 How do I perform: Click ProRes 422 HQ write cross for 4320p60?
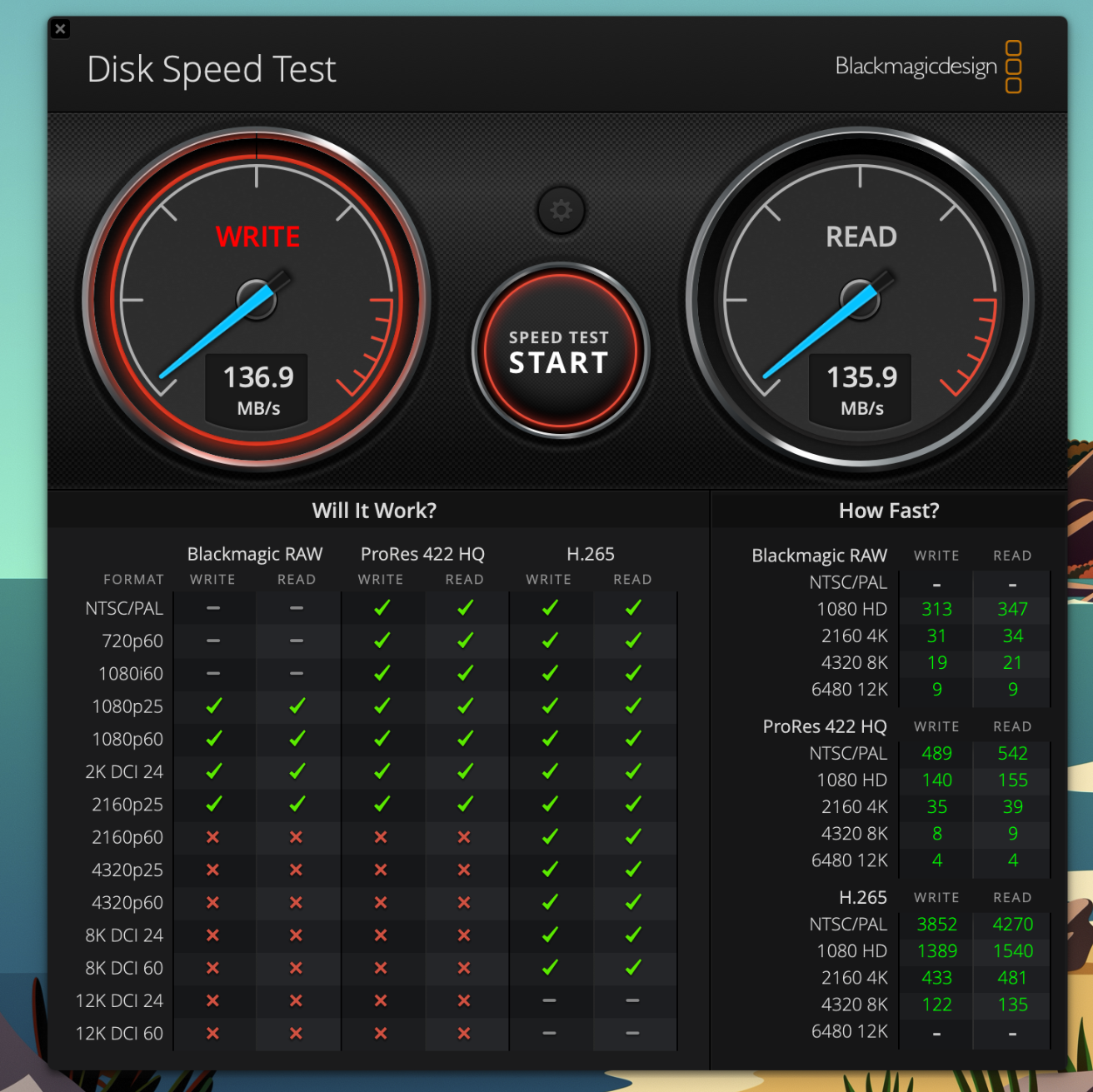pyautogui.click(x=381, y=902)
